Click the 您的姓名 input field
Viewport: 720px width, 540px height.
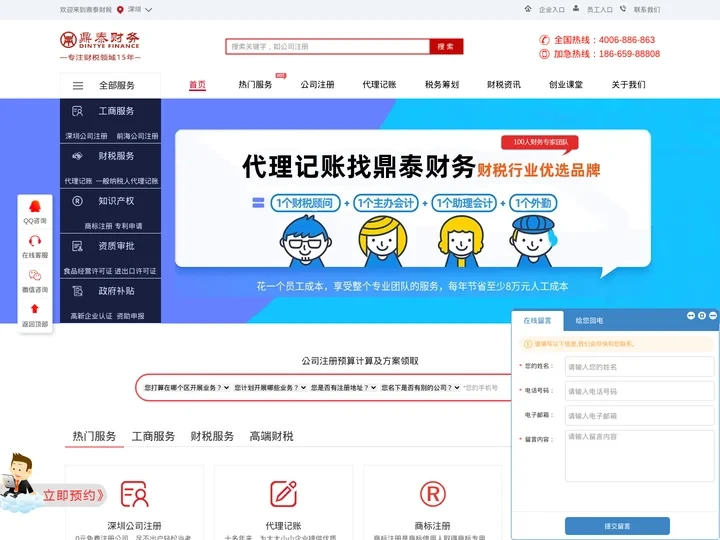[x=639, y=367]
